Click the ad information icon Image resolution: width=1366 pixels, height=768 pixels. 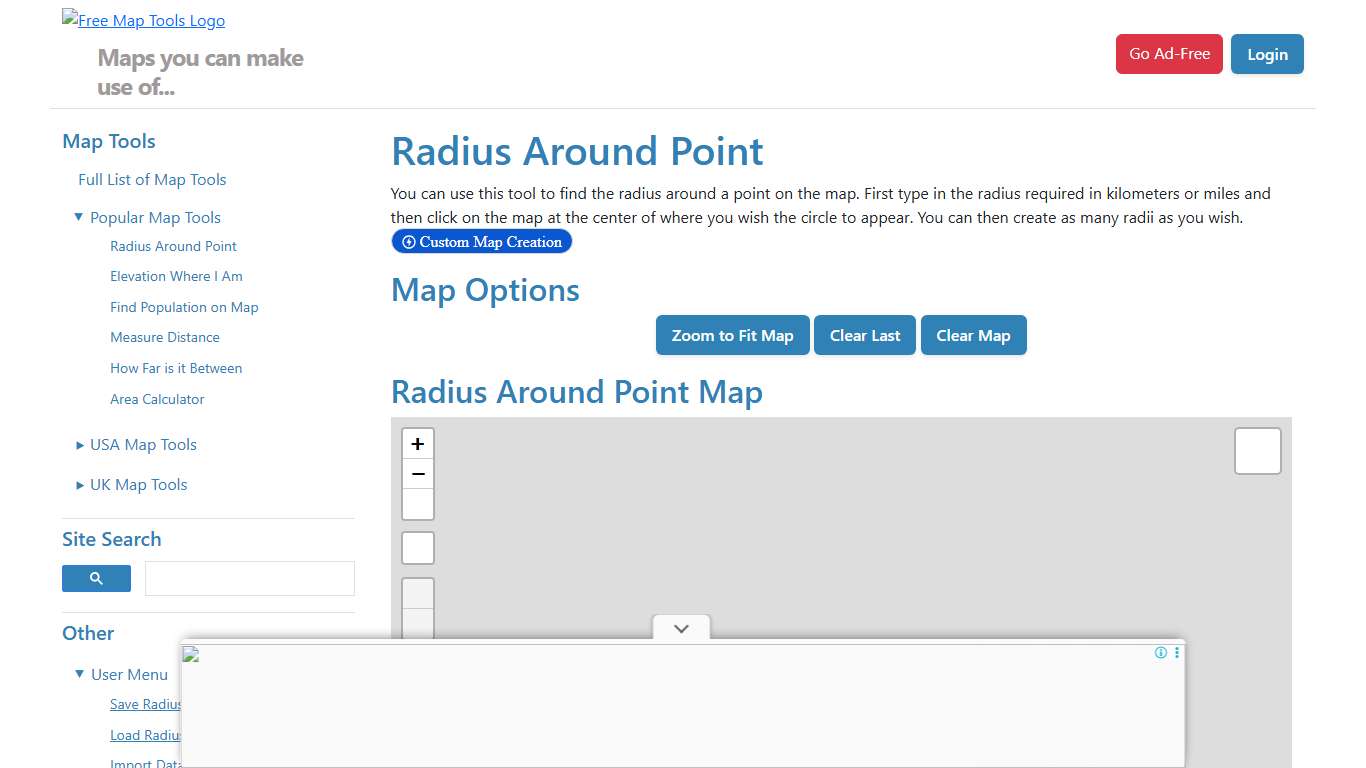pyautogui.click(x=1161, y=652)
